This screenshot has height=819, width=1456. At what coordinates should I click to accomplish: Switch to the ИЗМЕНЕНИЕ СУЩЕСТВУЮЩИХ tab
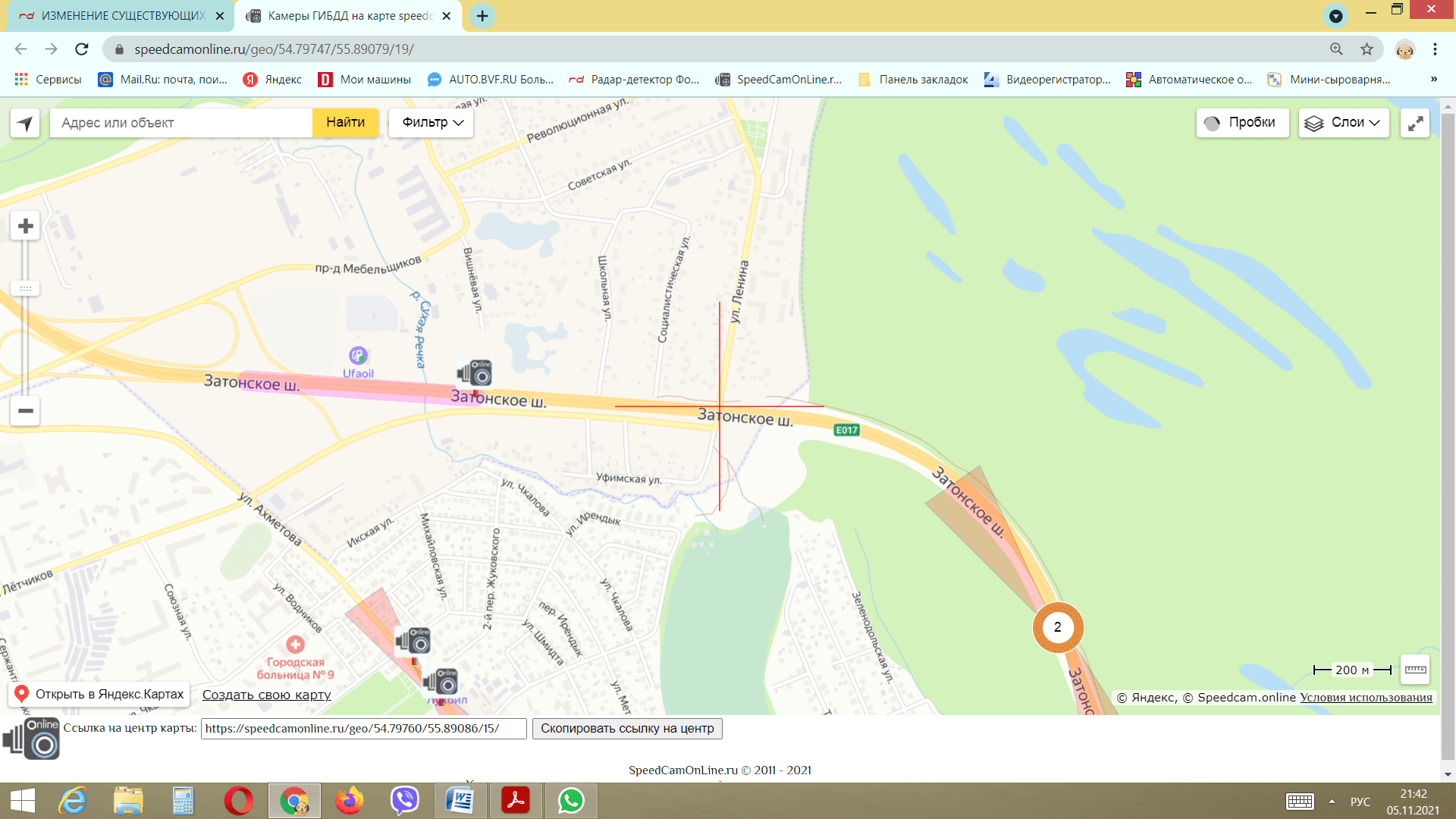tap(121, 16)
